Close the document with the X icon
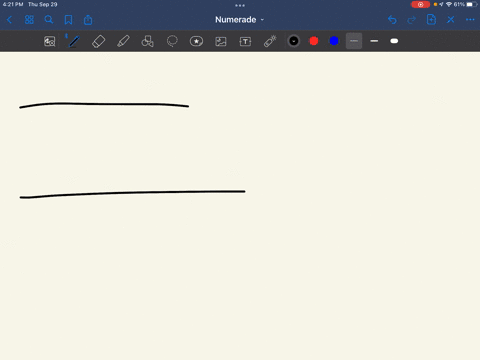This screenshot has width=480, height=360. tap(451, 20)
